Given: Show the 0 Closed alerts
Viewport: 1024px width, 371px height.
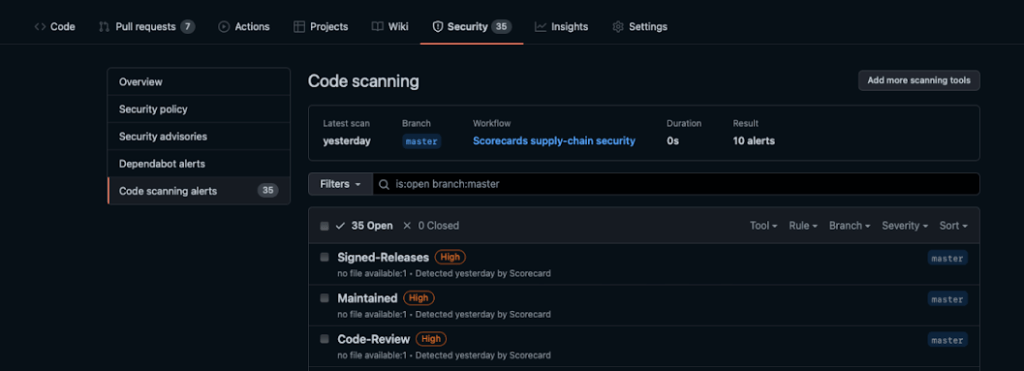Looking at the screenshot, I should click(x=431, y=225).
